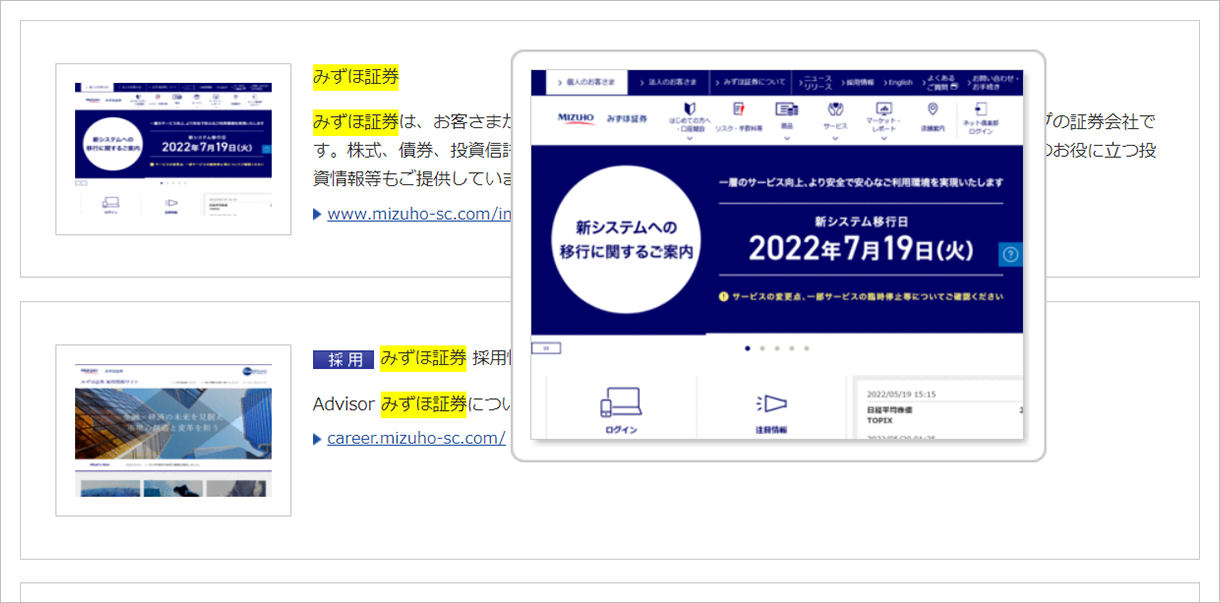
Task: Expand the chevron under マーケット・レポート
Action: tap(884, 139)
